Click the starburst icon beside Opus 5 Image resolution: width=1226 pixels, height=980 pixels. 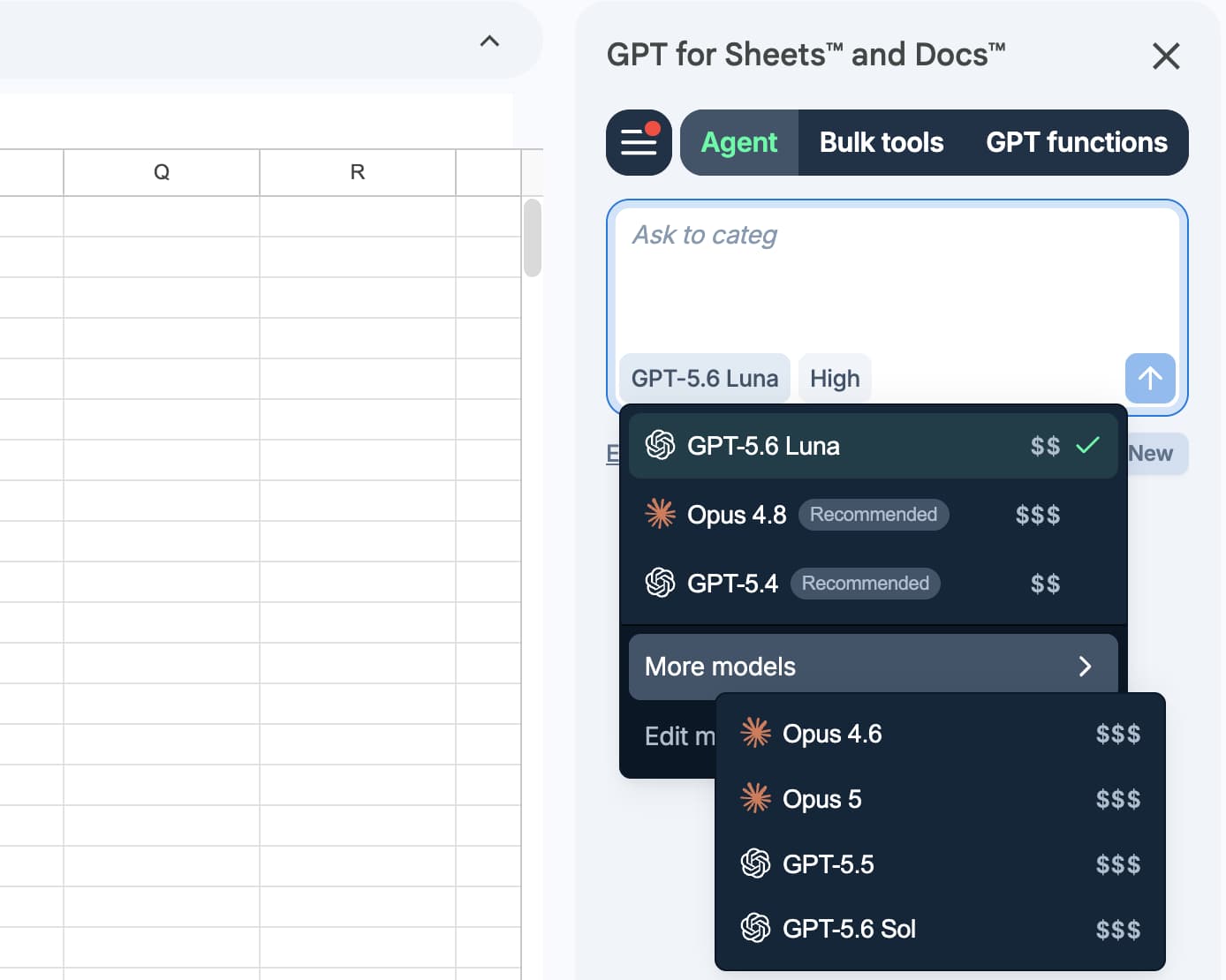[x=755, y=798]
